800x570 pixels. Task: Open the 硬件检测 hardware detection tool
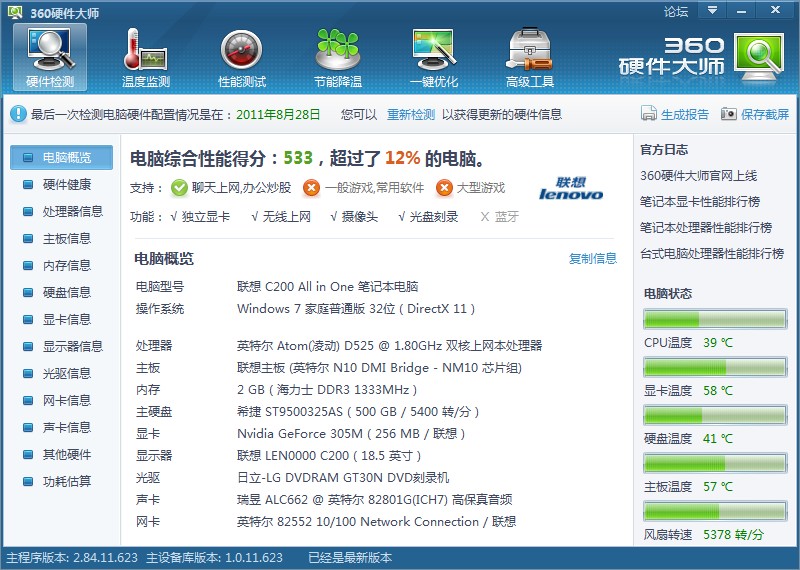[50, 57]
